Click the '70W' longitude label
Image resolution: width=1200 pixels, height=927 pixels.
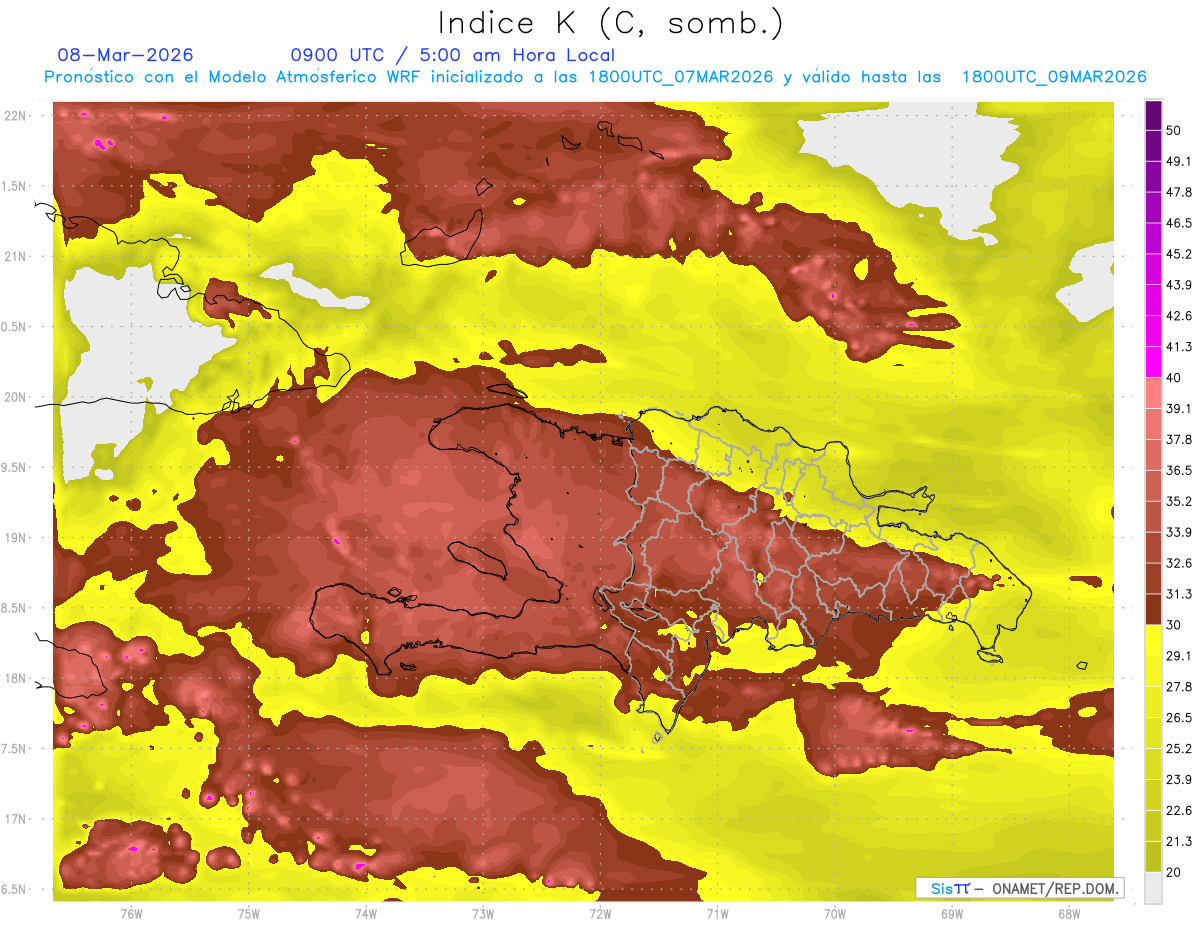(x=835, y=914)
